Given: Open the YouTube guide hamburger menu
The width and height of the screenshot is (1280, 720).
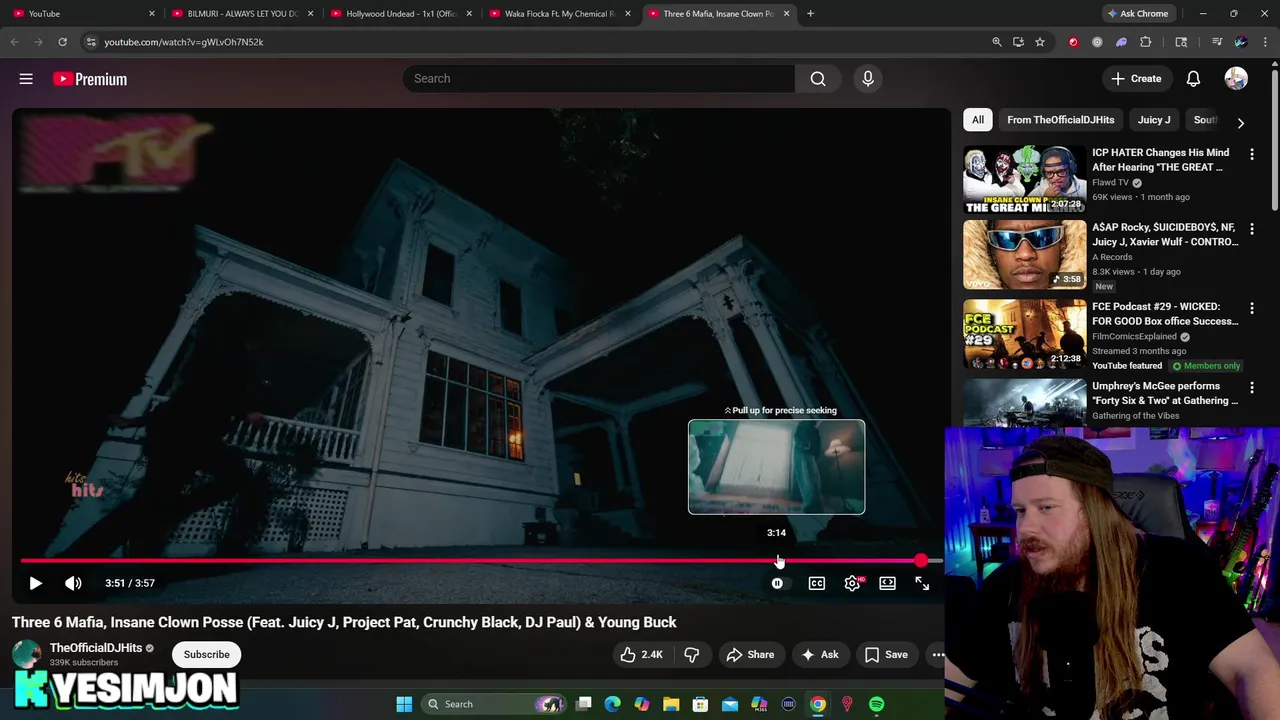Looking at the screenshot, I should (26, 79).
